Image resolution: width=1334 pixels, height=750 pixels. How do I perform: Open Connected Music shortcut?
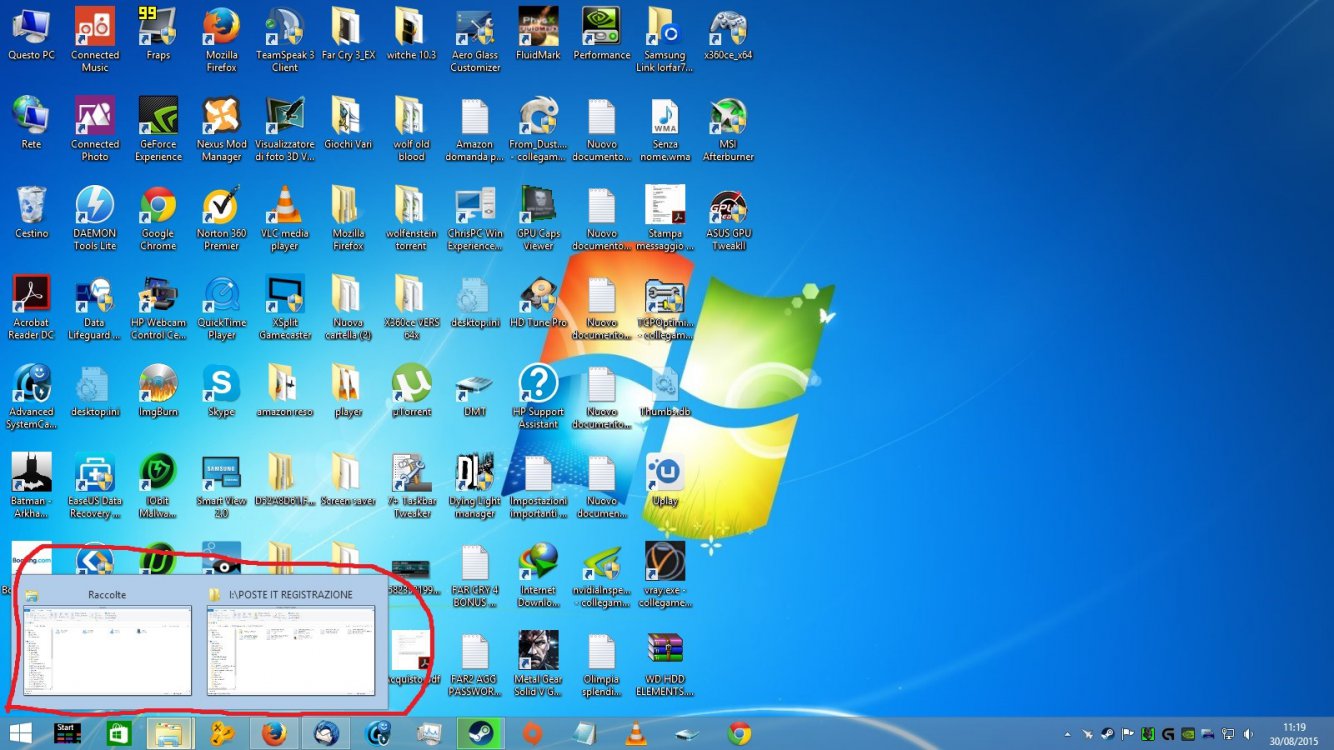[x=95, y=40]
